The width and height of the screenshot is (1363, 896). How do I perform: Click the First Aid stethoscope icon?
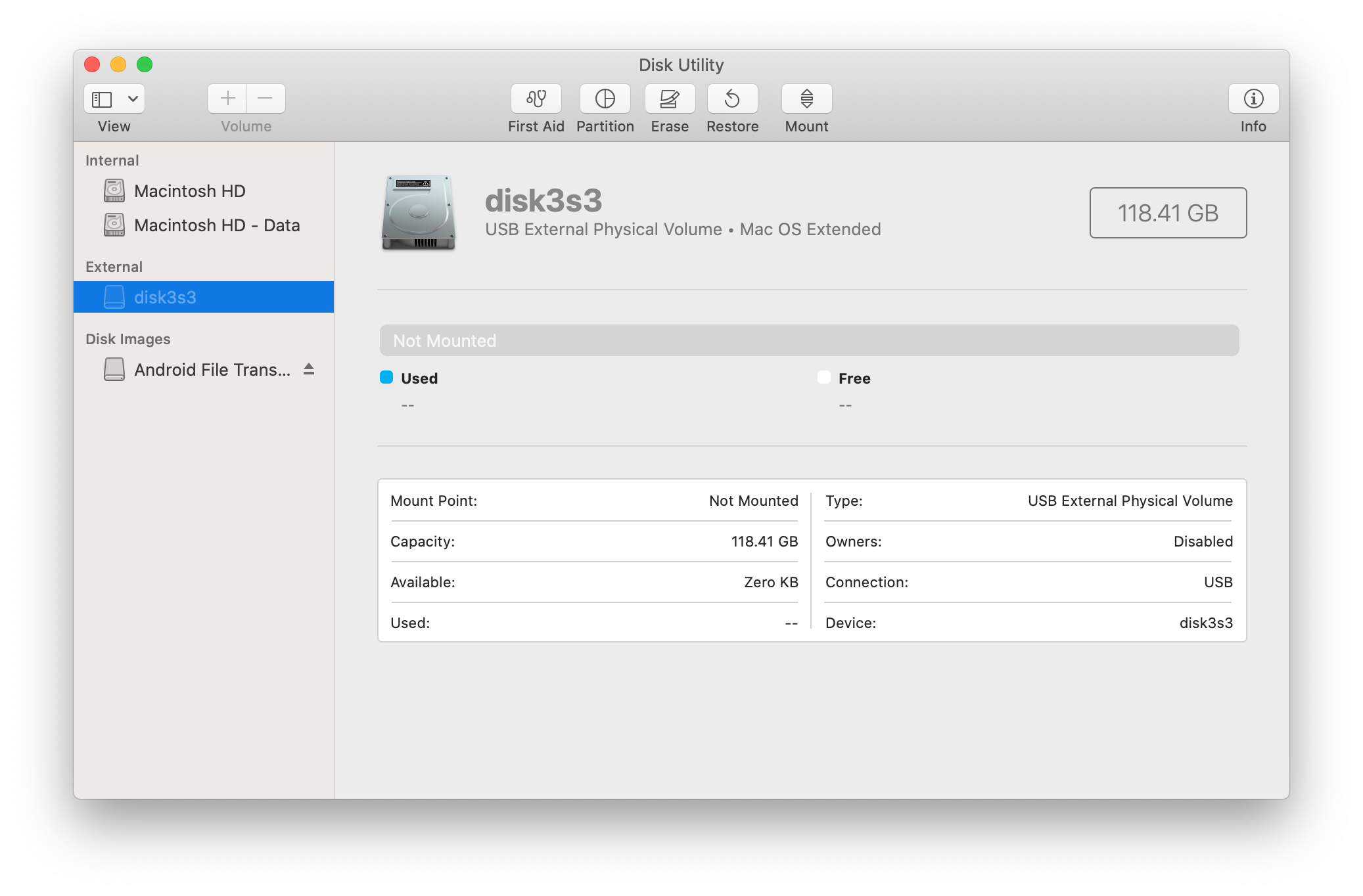pos(536,99)
